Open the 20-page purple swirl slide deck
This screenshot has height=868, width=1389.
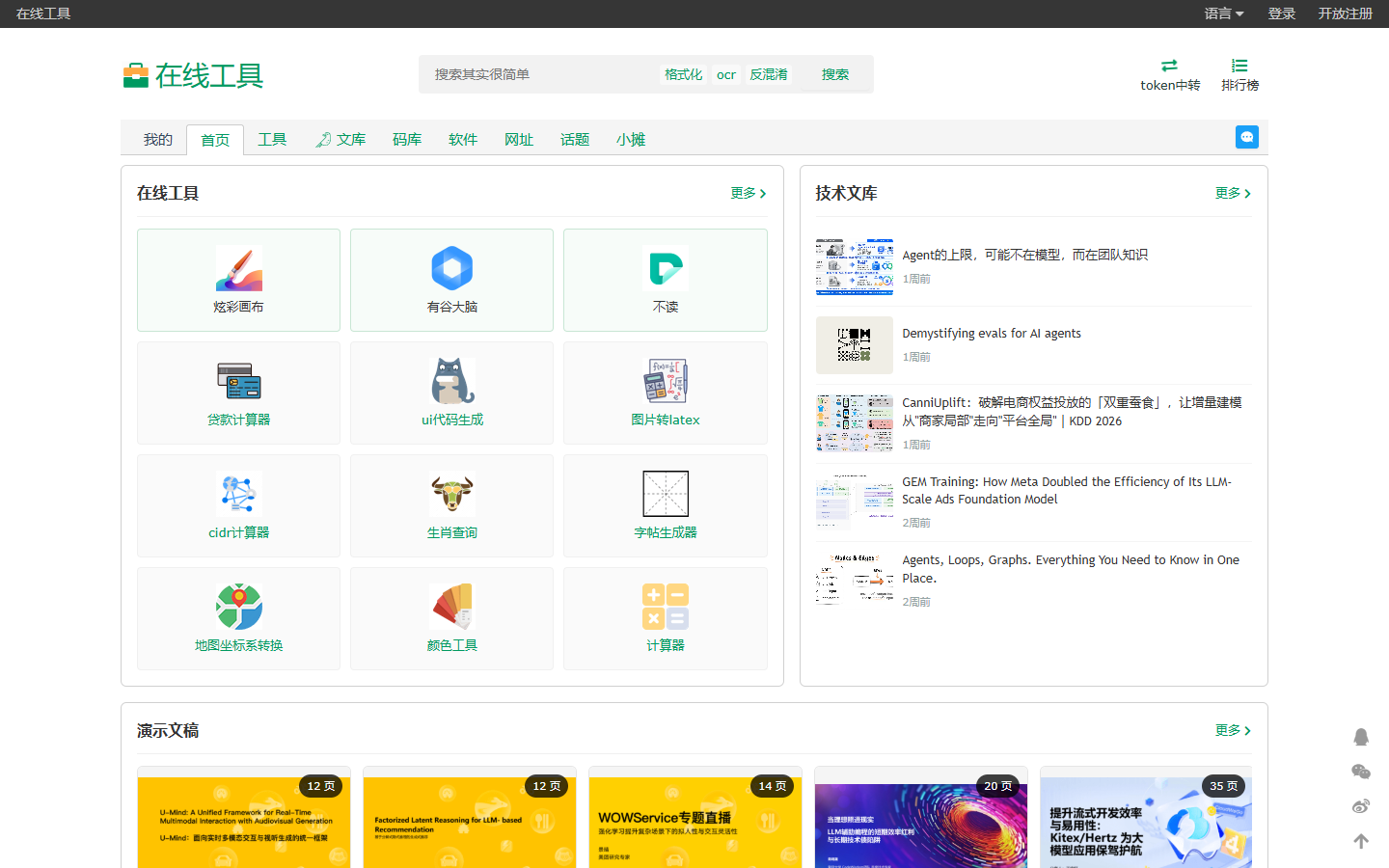pos(921,818)
